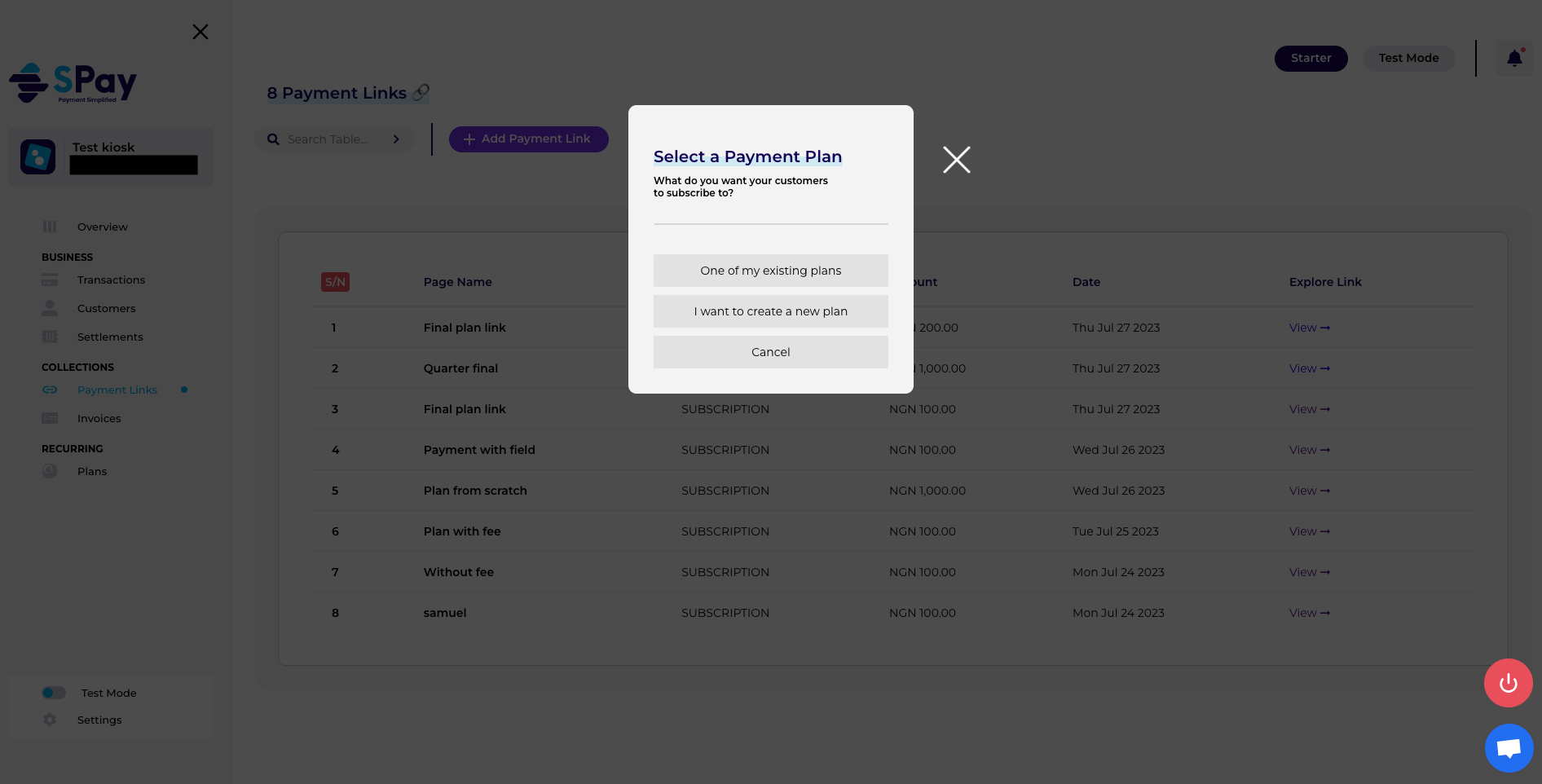Close the sidebar with the X icon
Viewport: 1542px width, 784px height.
(x=200, y=32)
